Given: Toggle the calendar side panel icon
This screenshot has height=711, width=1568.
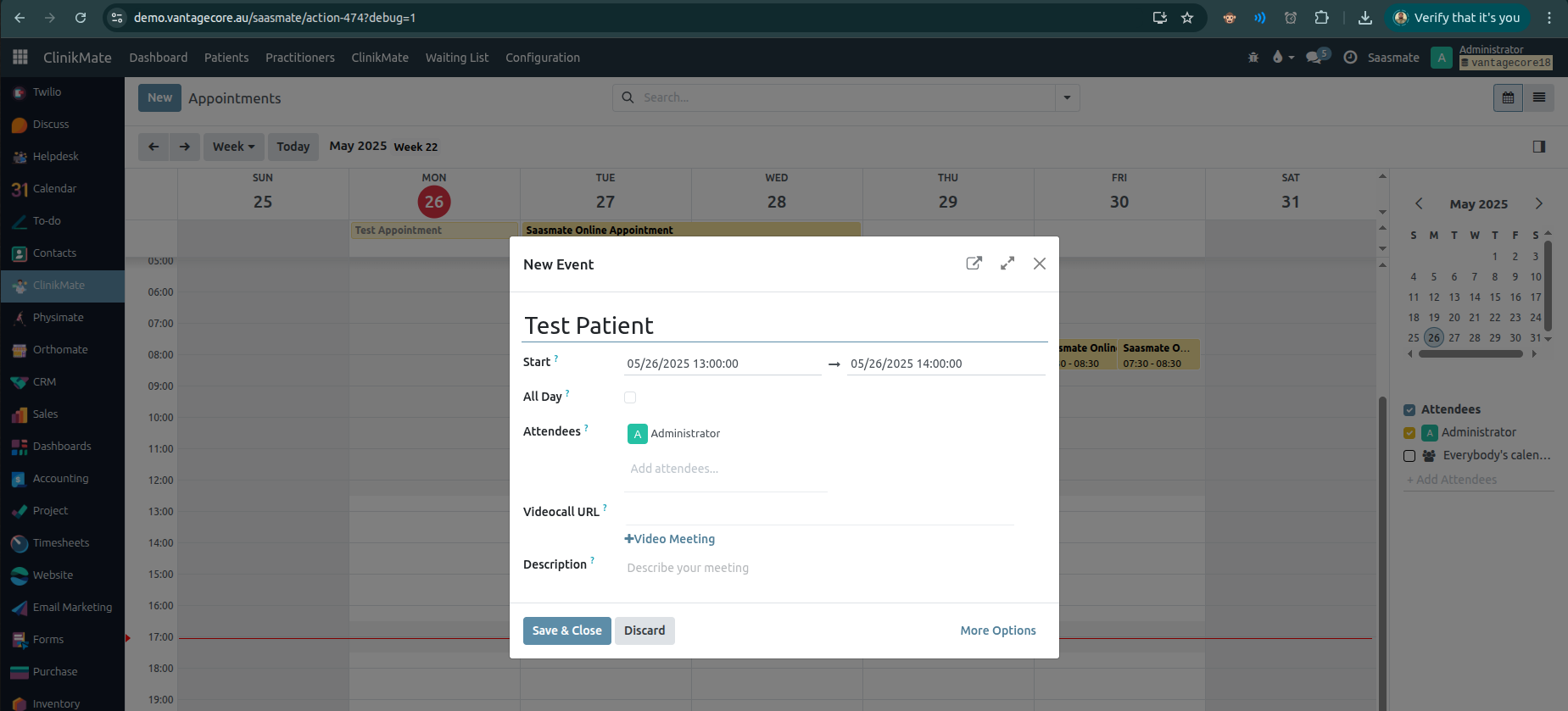Looking at the screenshot, I should pos(1538,147).
